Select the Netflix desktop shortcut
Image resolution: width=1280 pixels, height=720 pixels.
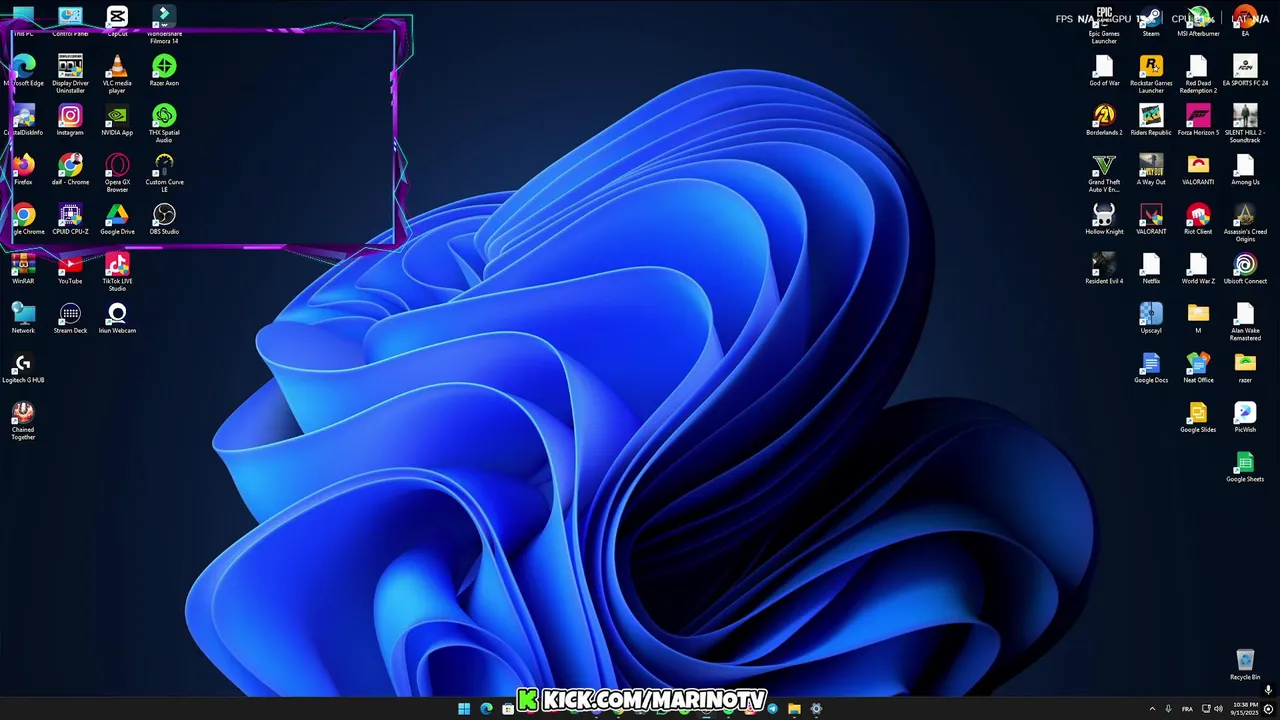coord(1151,269)
